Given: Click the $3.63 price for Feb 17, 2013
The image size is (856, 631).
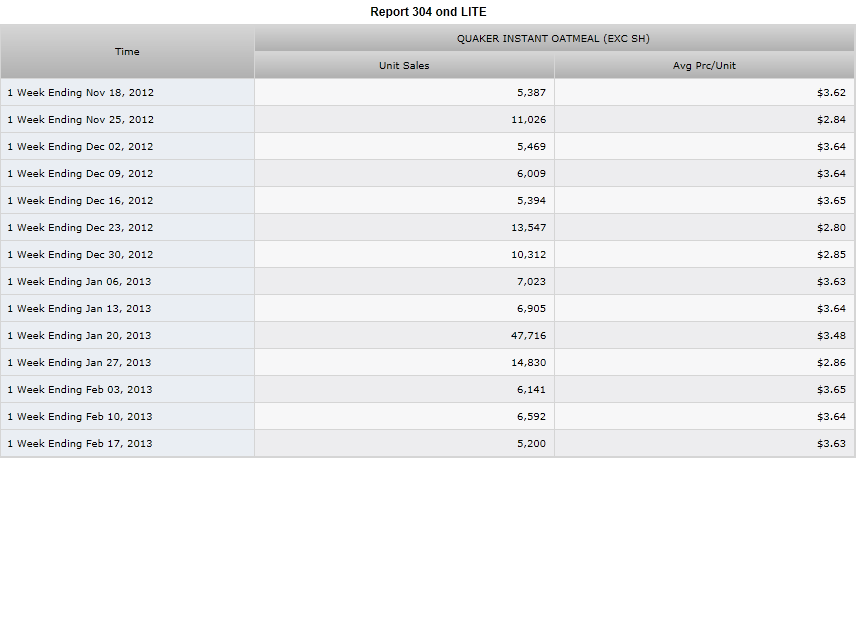Looking at the screenshot, I should (831, 444).
